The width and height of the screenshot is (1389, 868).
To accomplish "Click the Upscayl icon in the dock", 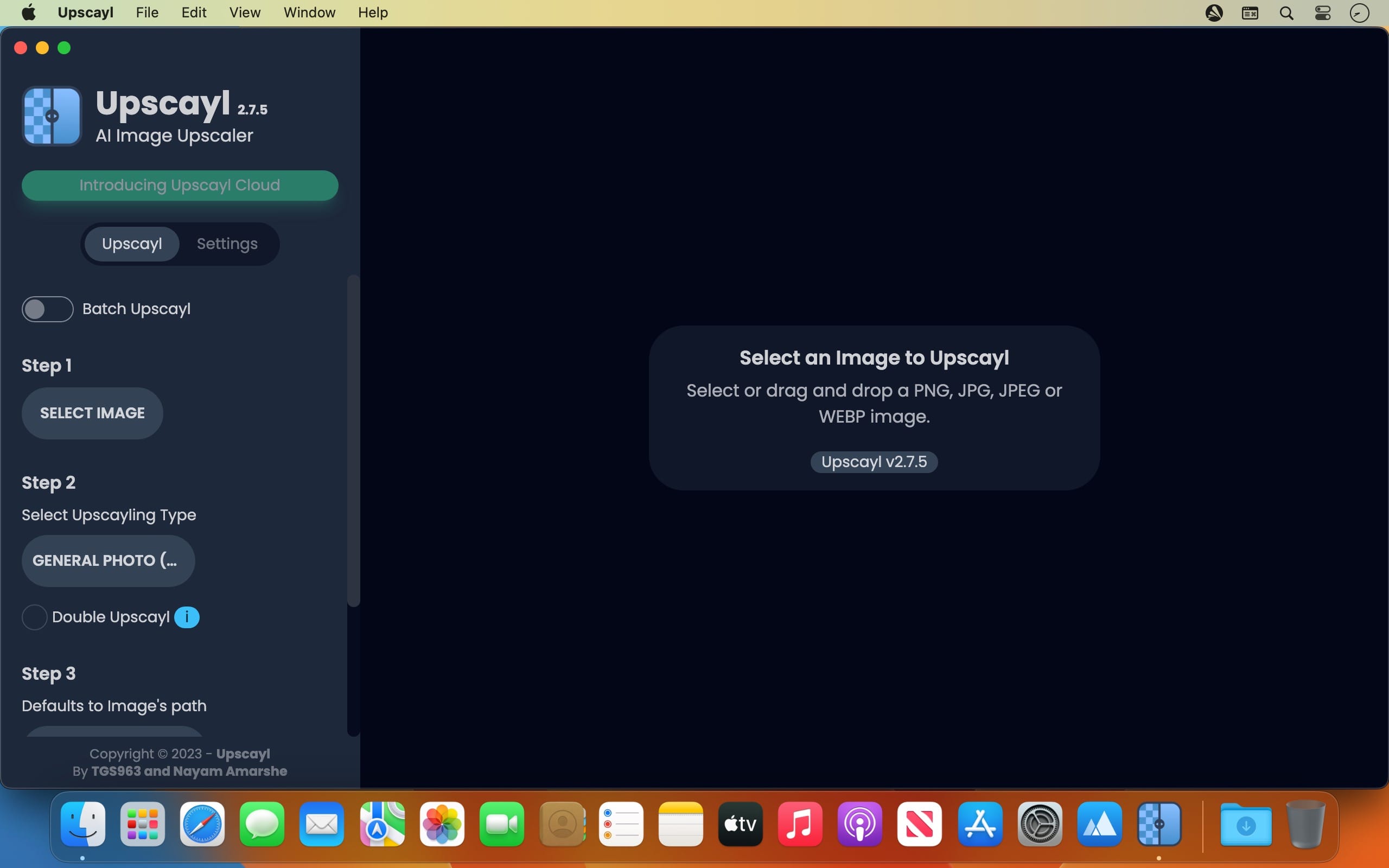I will [1159, 824].
